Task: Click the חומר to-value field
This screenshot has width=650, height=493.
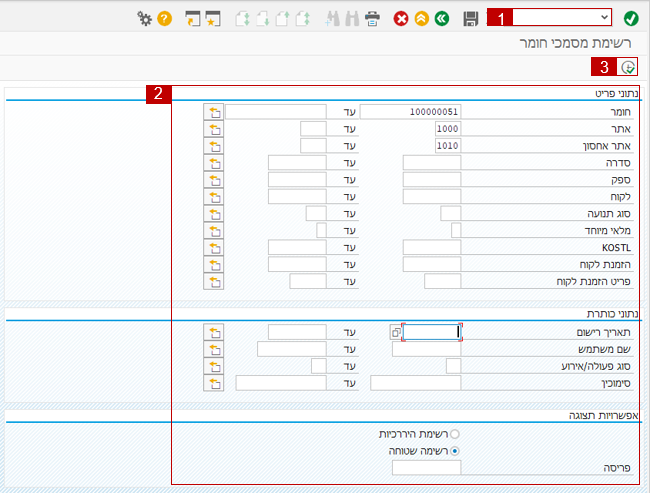Action: pos(276,112)
